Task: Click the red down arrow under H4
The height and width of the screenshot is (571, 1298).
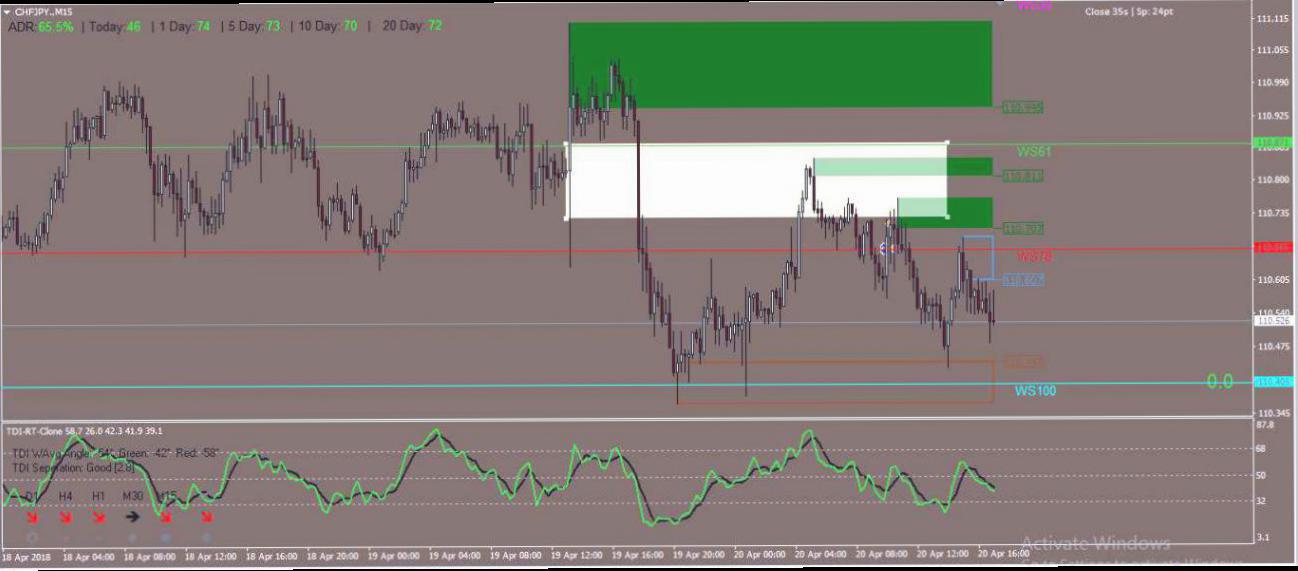Action: 65,518
